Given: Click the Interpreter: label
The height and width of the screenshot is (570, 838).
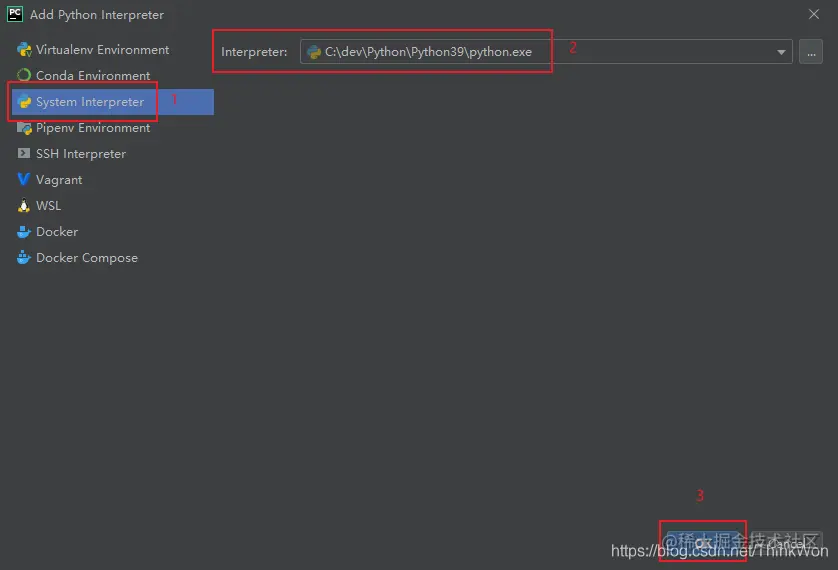Looking at the screenshot, I should click(254, 52).
